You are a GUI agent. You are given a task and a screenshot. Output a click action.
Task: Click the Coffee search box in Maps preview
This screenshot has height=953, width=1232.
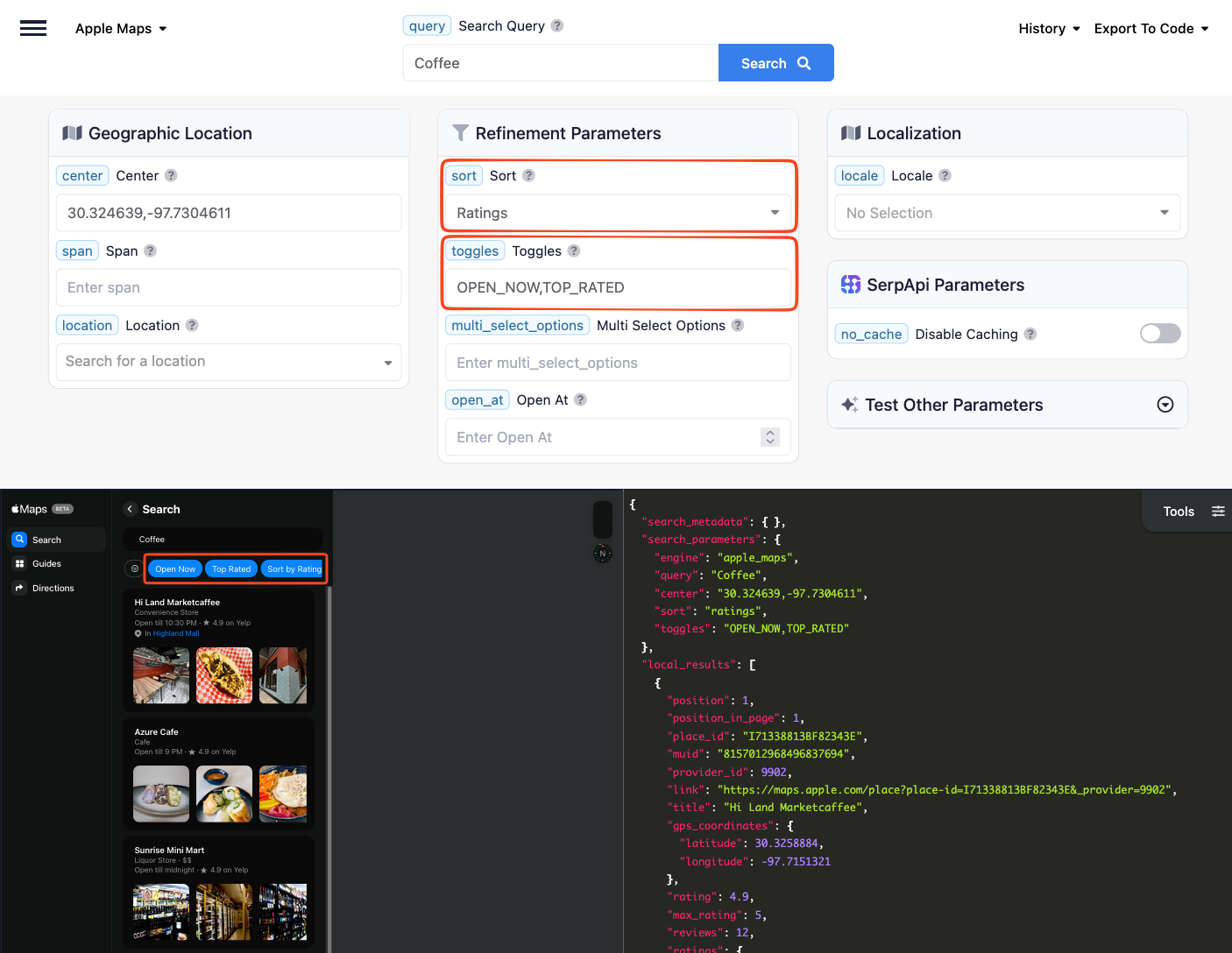[223, 540]
